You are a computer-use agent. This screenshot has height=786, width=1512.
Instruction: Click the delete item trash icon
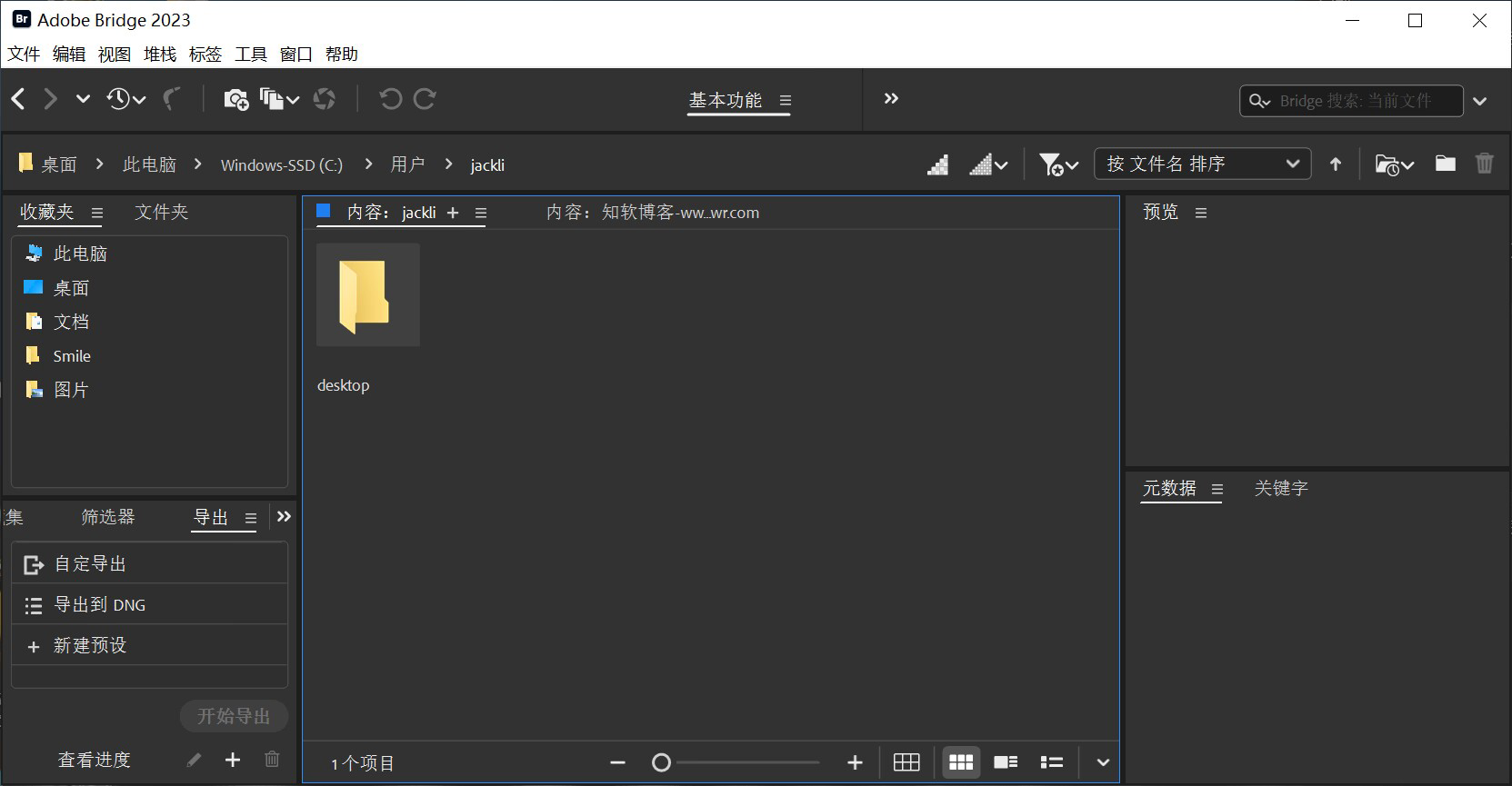point(1485,164)
